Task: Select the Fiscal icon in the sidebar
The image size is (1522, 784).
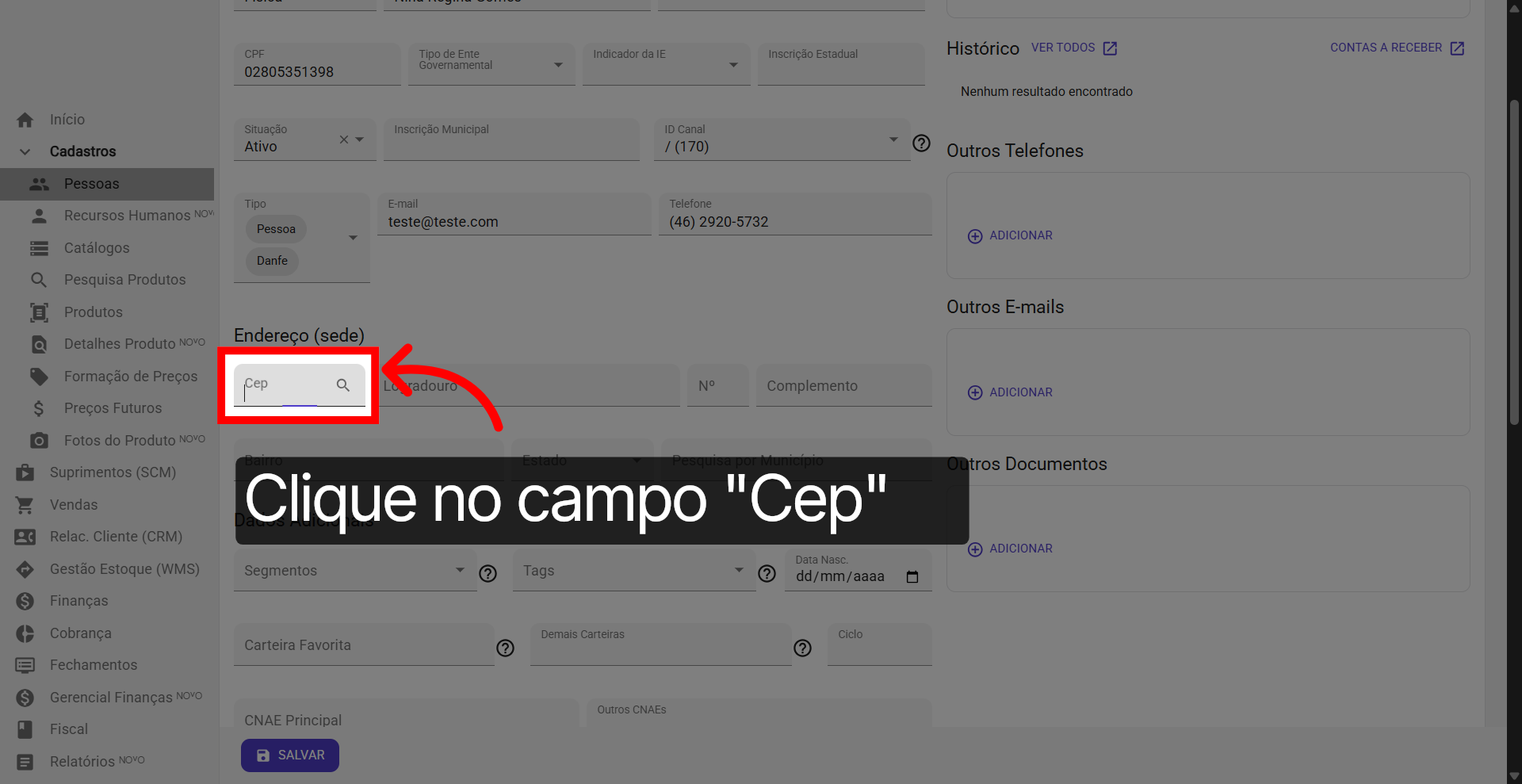Action: pos(25,729)
